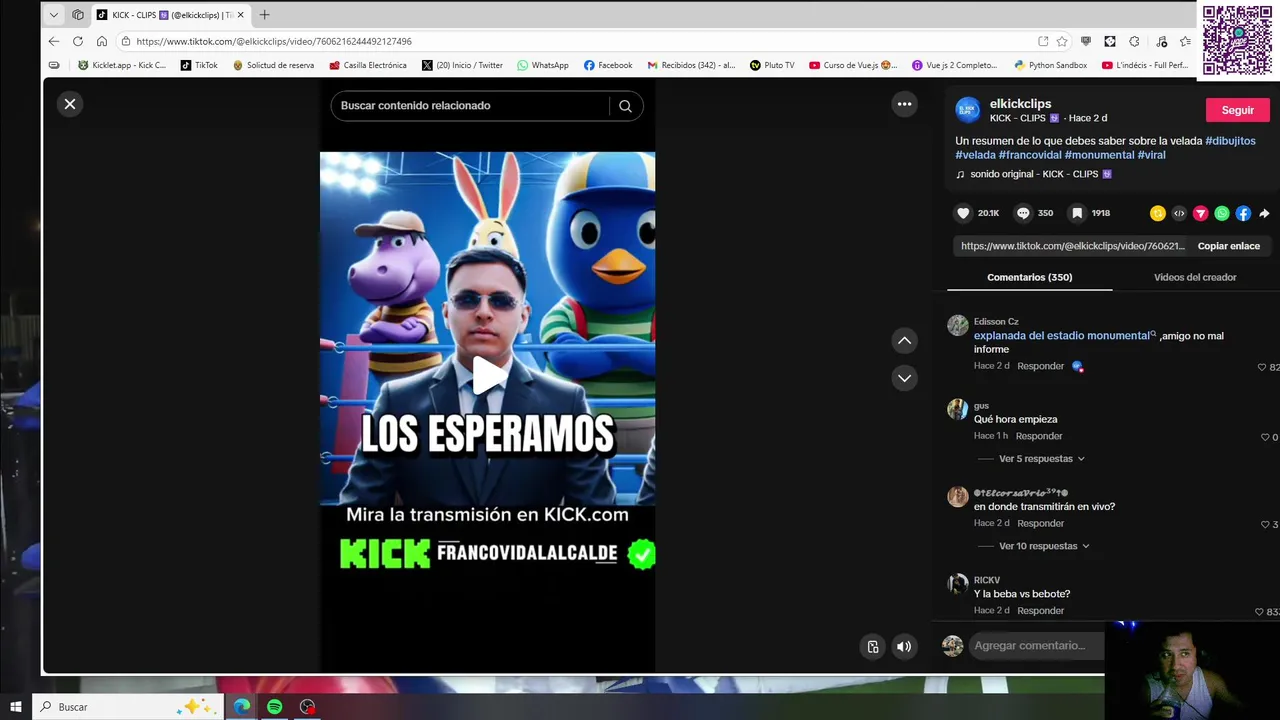Like gus's comment
1280x720 pixels.
coord(1265,437)
